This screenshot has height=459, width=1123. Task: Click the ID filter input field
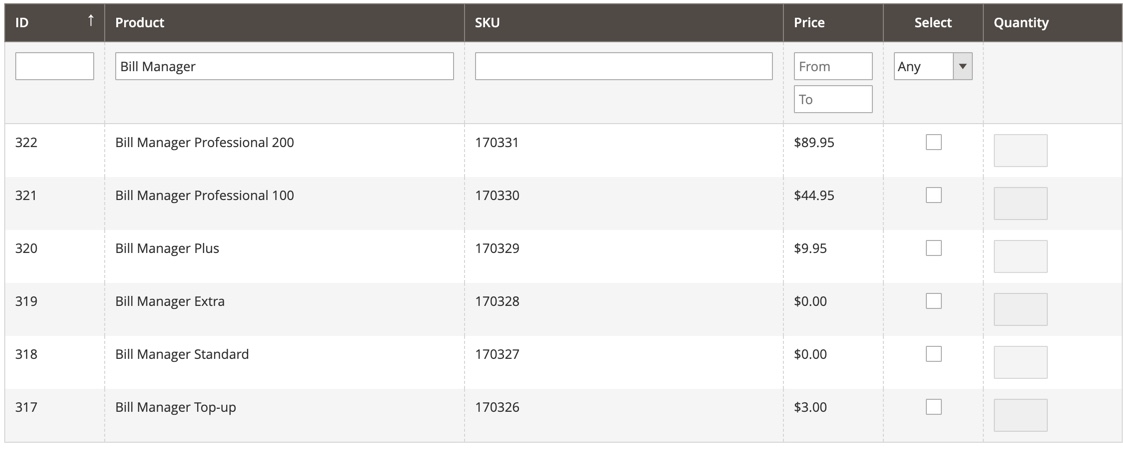pos(55,67)
